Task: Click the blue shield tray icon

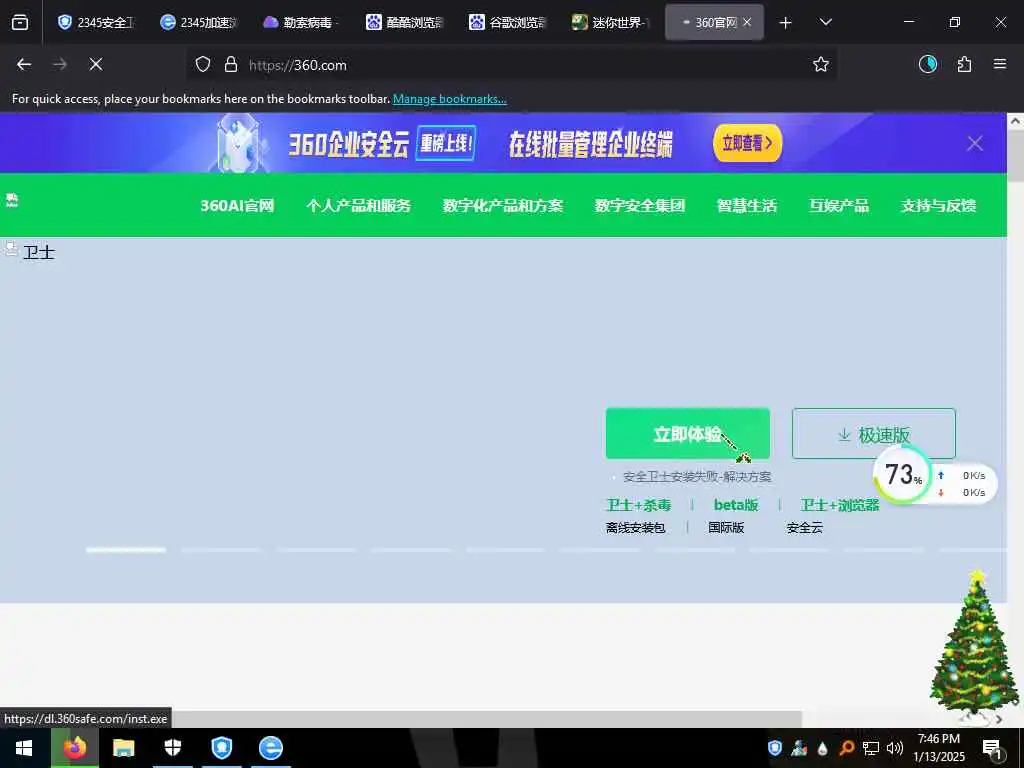Action: pyautogui.click(x=775, y=748)
